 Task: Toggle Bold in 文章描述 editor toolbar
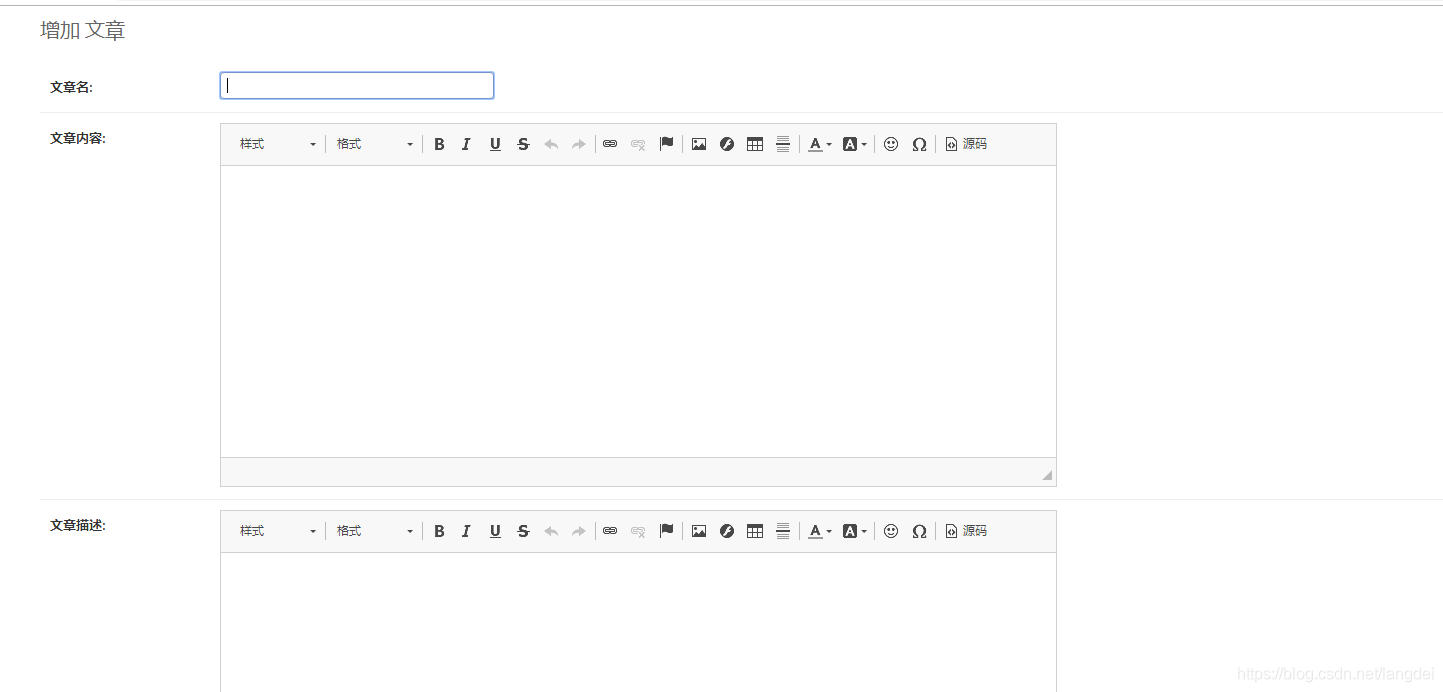click(439, 531)
